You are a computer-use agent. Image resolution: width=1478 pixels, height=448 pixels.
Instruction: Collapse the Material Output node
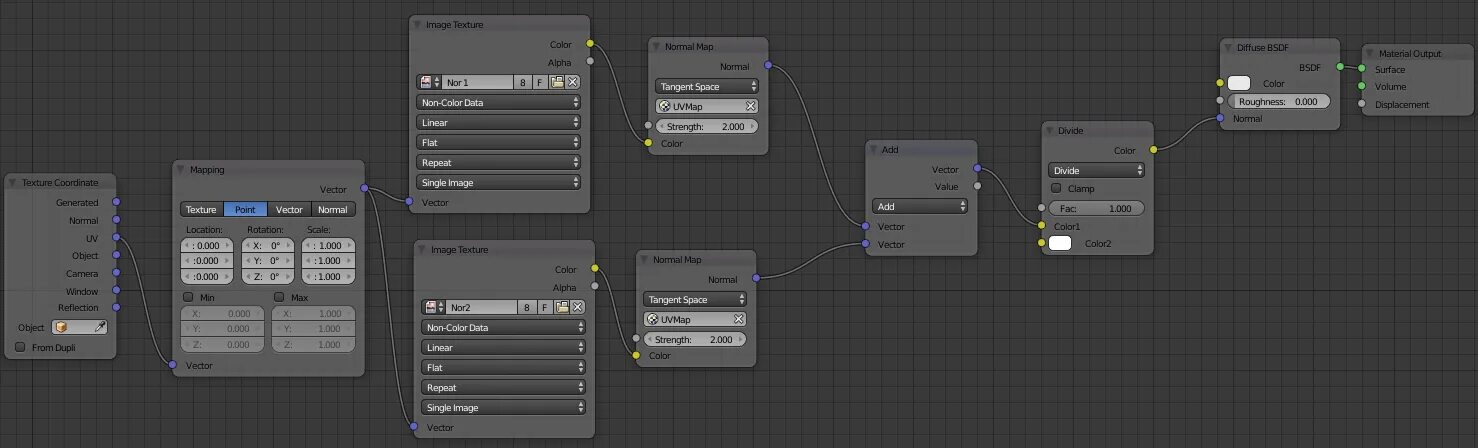point(1370,53)
